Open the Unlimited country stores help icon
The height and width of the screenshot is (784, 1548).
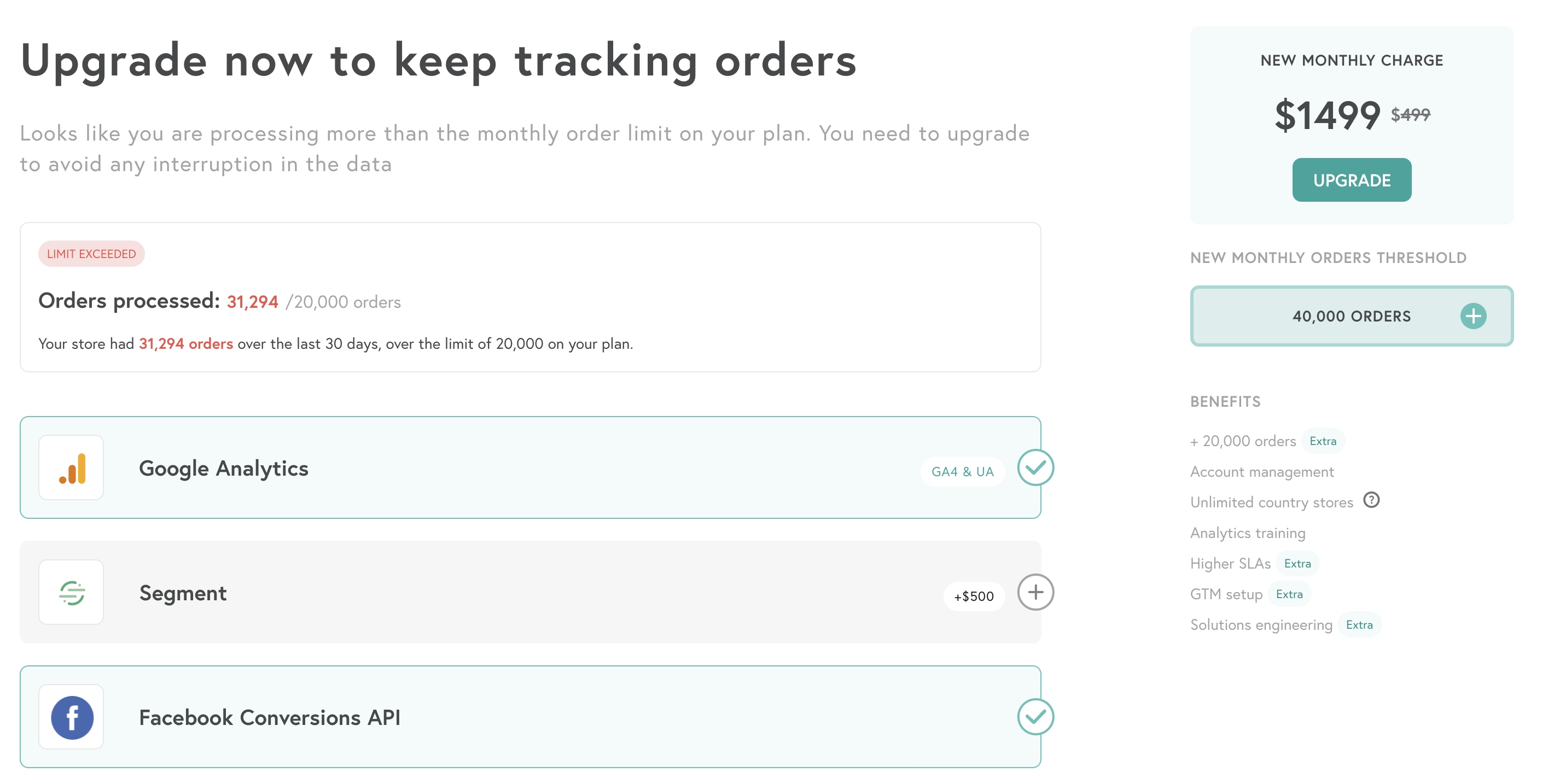(x=1371, y=500)
